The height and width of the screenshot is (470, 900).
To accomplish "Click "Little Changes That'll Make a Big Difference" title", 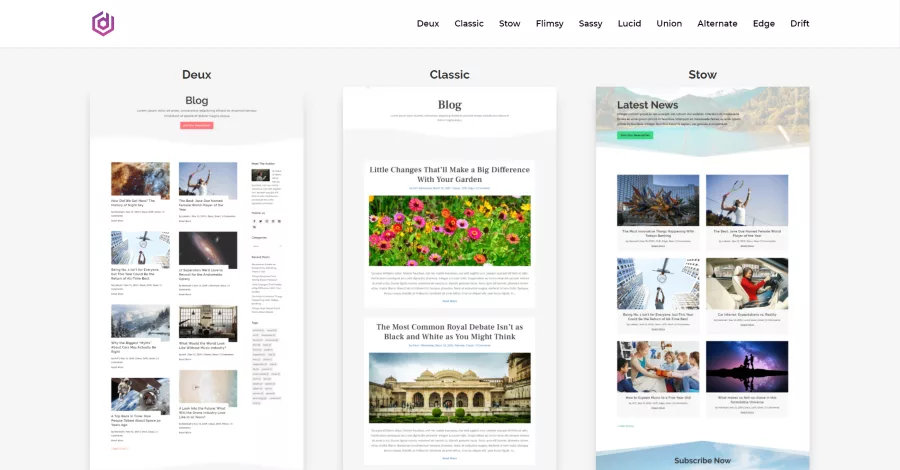I will click(449, 174).
